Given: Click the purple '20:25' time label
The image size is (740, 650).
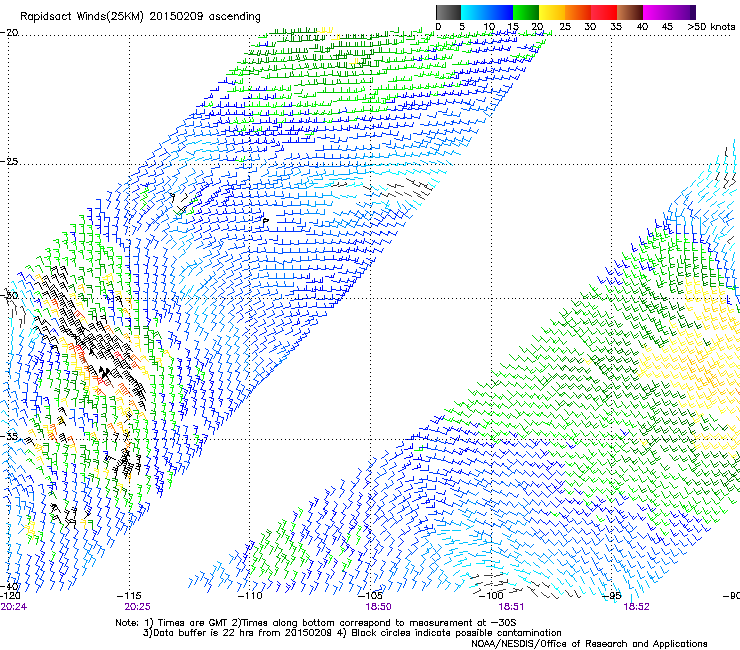Looking at the screenshot, I should coord(137,607).
